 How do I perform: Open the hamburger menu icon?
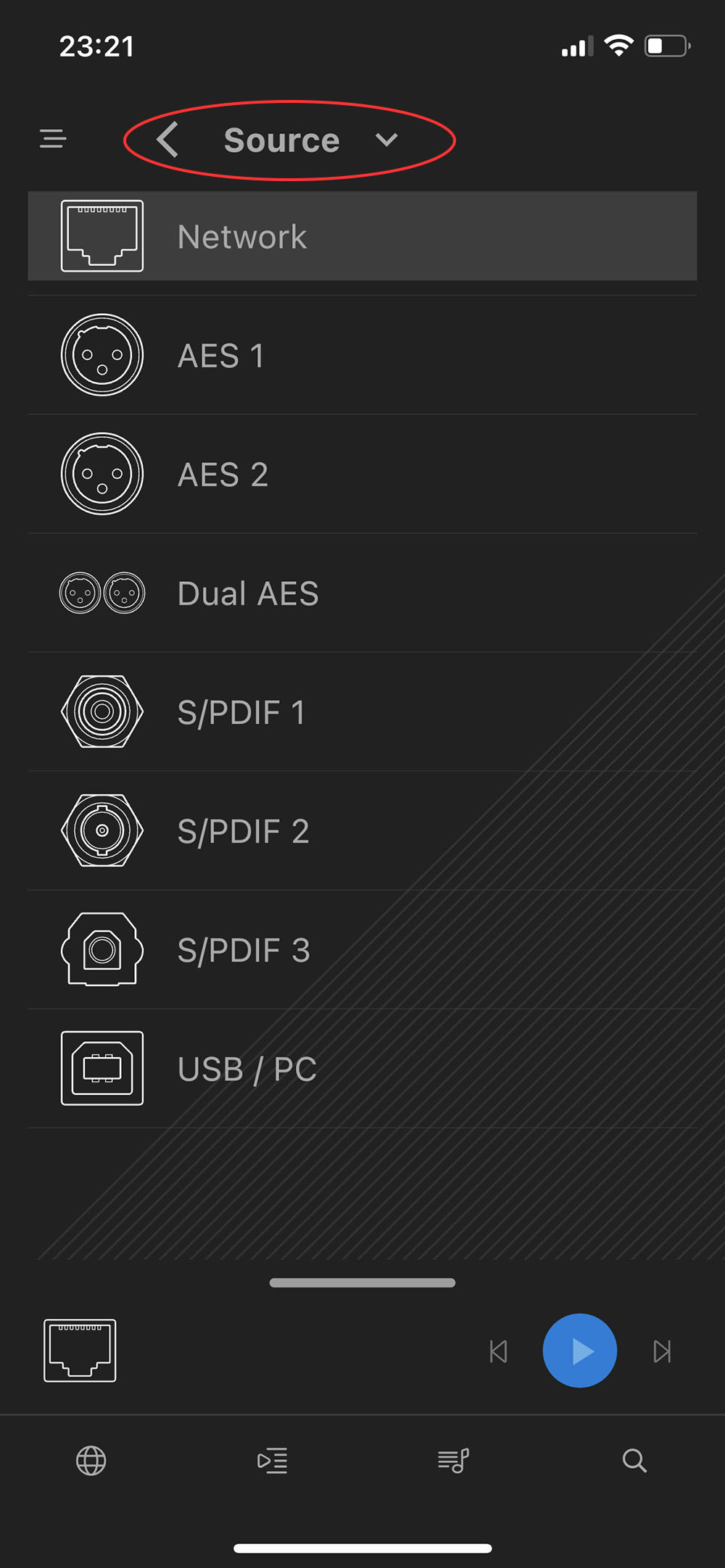[x=53, y=138]
